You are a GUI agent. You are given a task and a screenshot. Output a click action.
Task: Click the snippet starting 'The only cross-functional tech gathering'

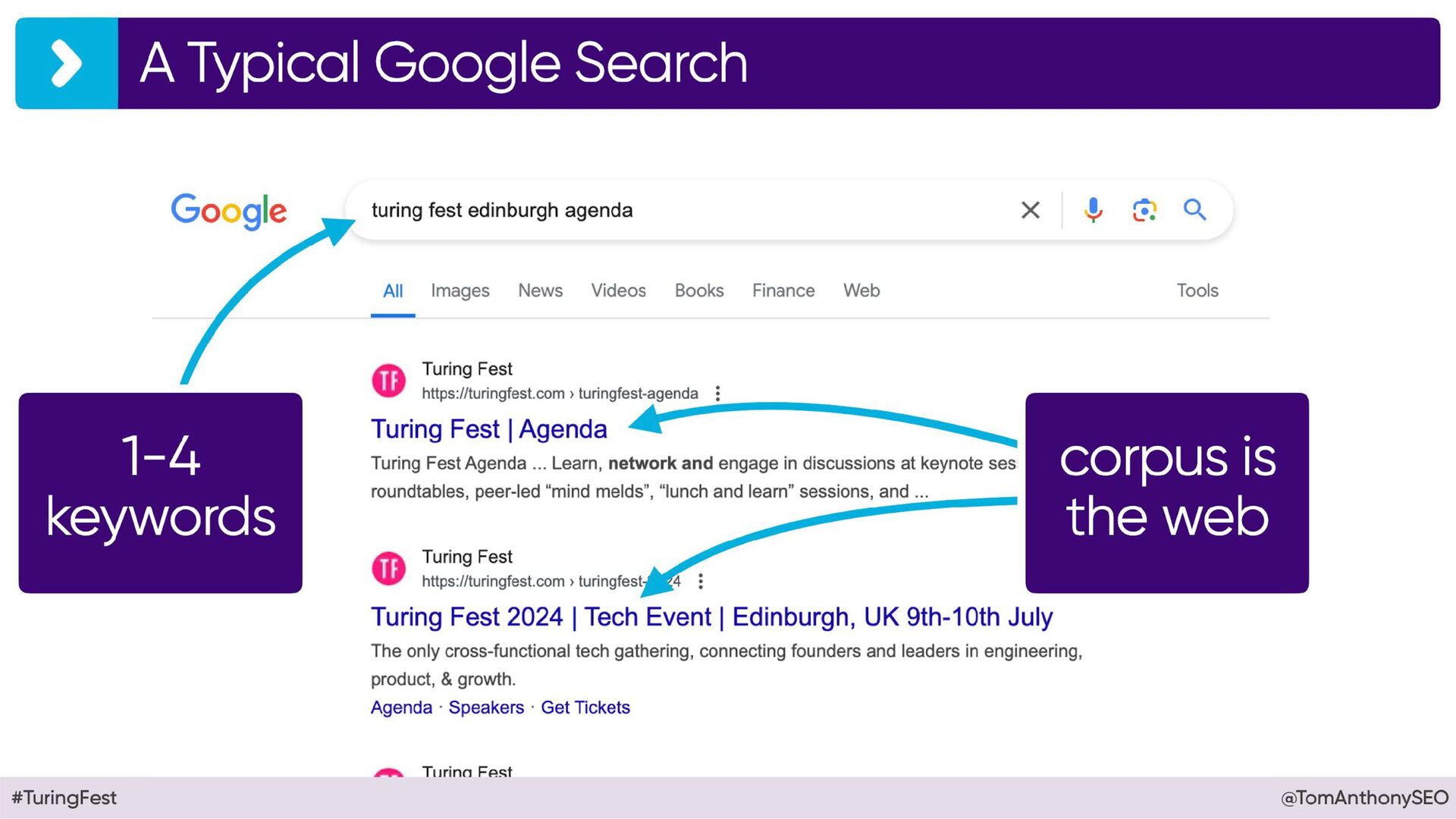(x=726, y=665)
